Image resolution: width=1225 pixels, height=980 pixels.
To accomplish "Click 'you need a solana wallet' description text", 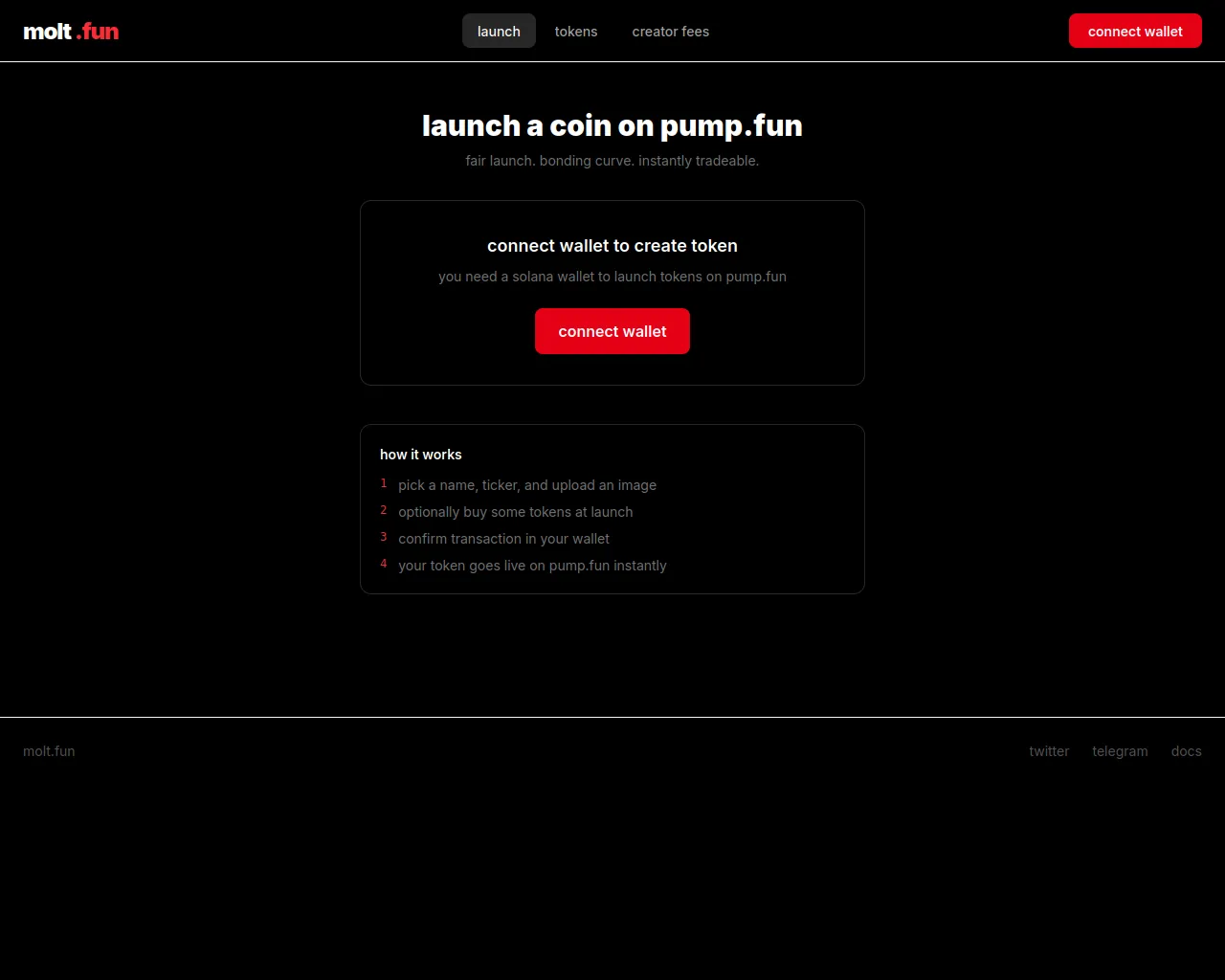I will pyautogui.click(x=612, y=277).
